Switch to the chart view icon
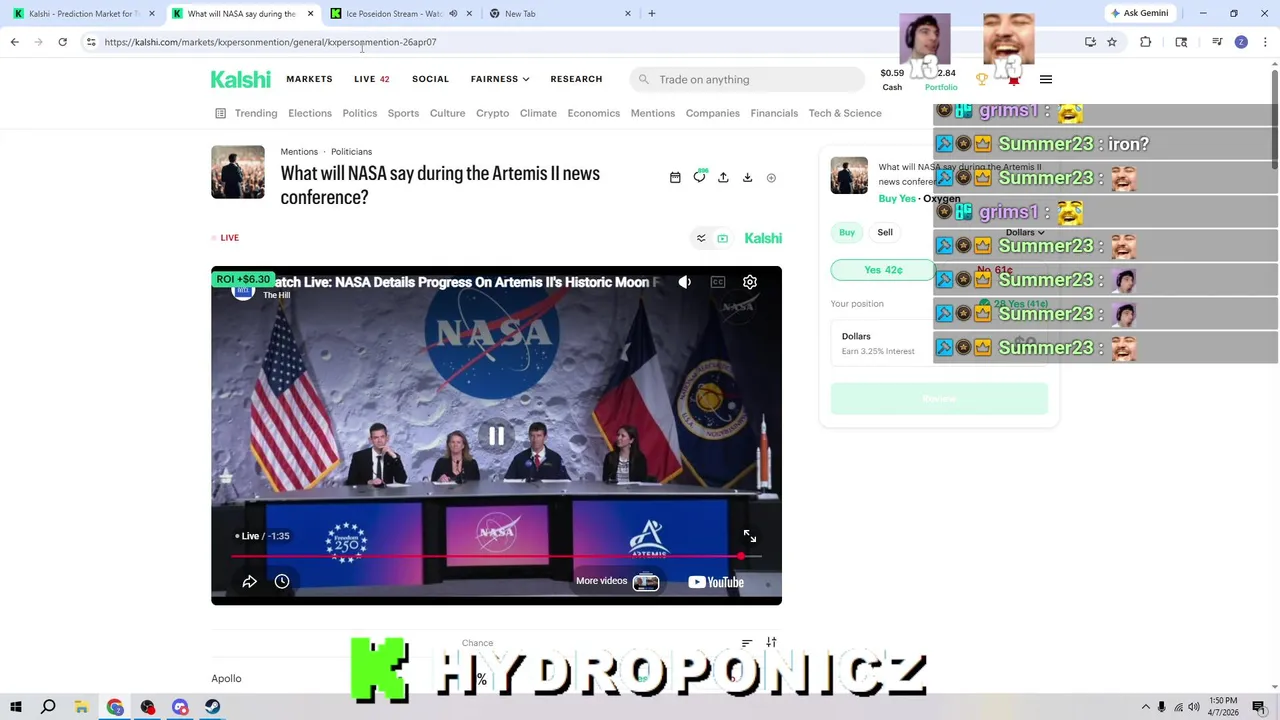1280x720 pixels. (x=701, y=238)
